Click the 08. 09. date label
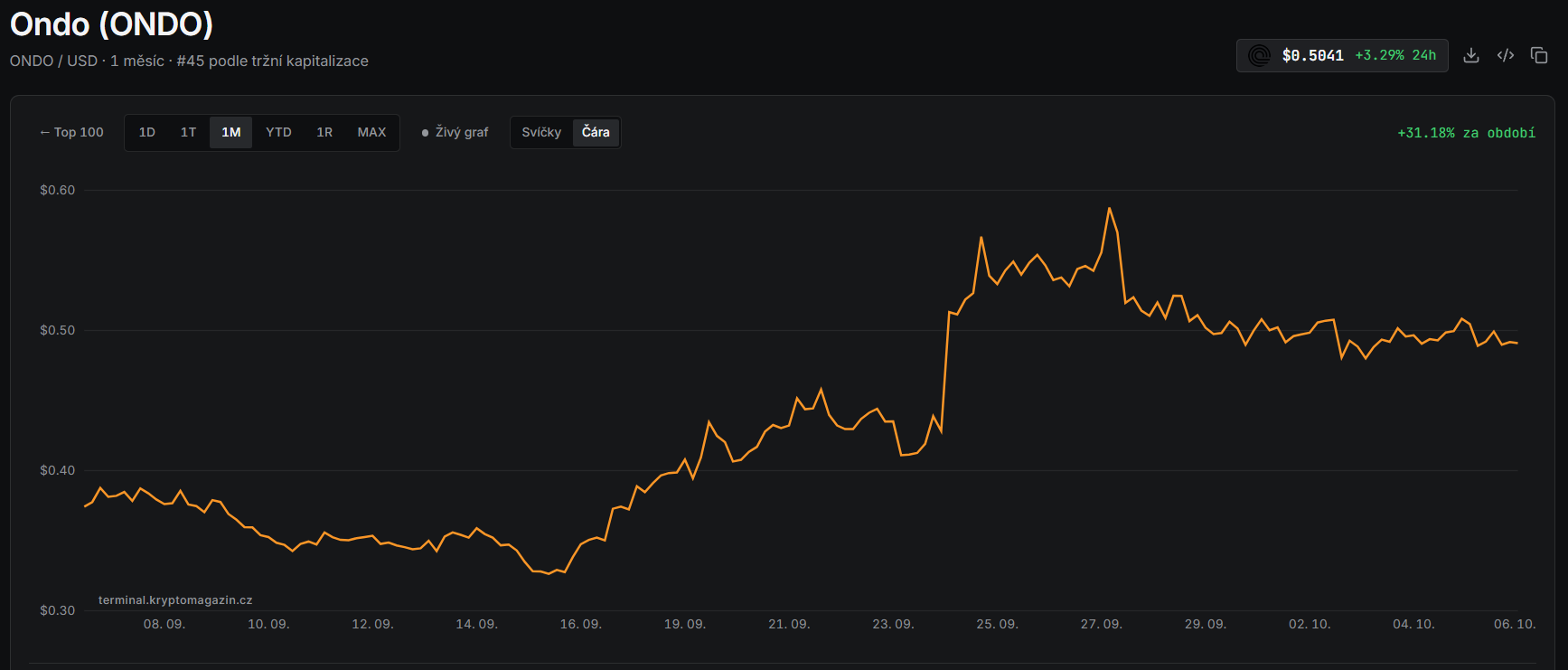 pyautogui.click(x=164, y=624)
